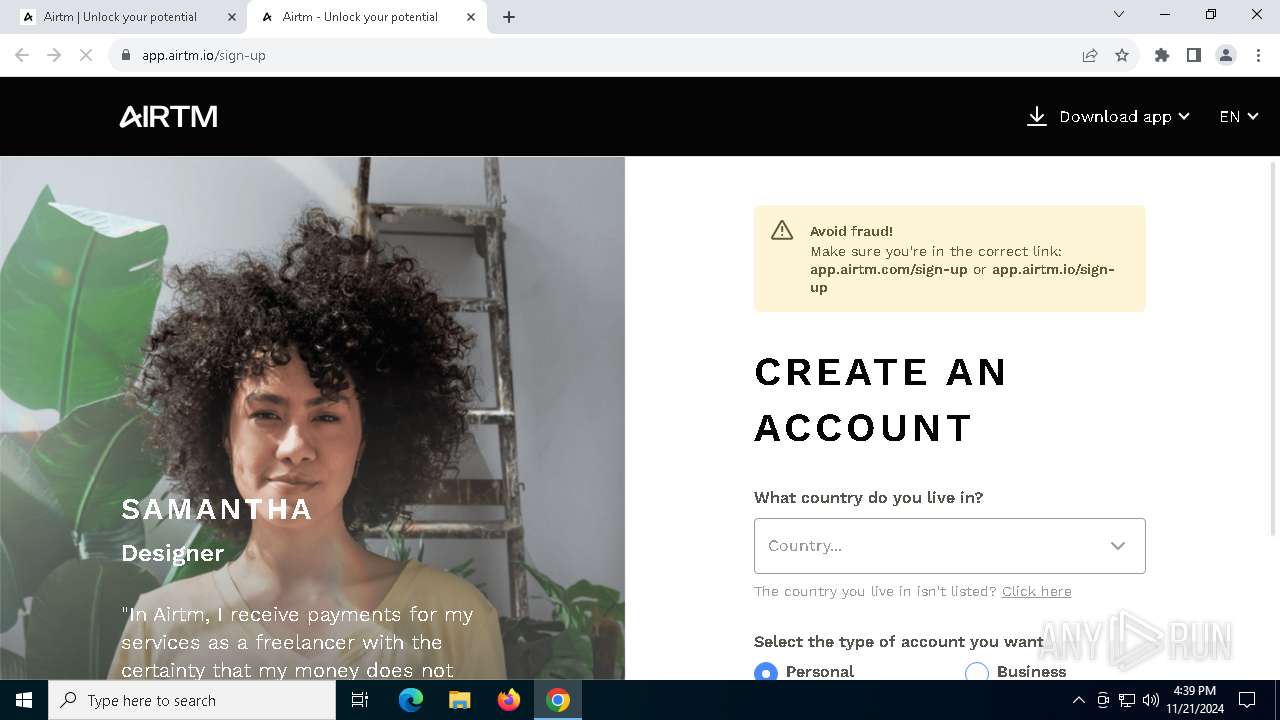
Task: Open File Explorer from taskbar
Action: pyautogui.click(x=460, y=700)
